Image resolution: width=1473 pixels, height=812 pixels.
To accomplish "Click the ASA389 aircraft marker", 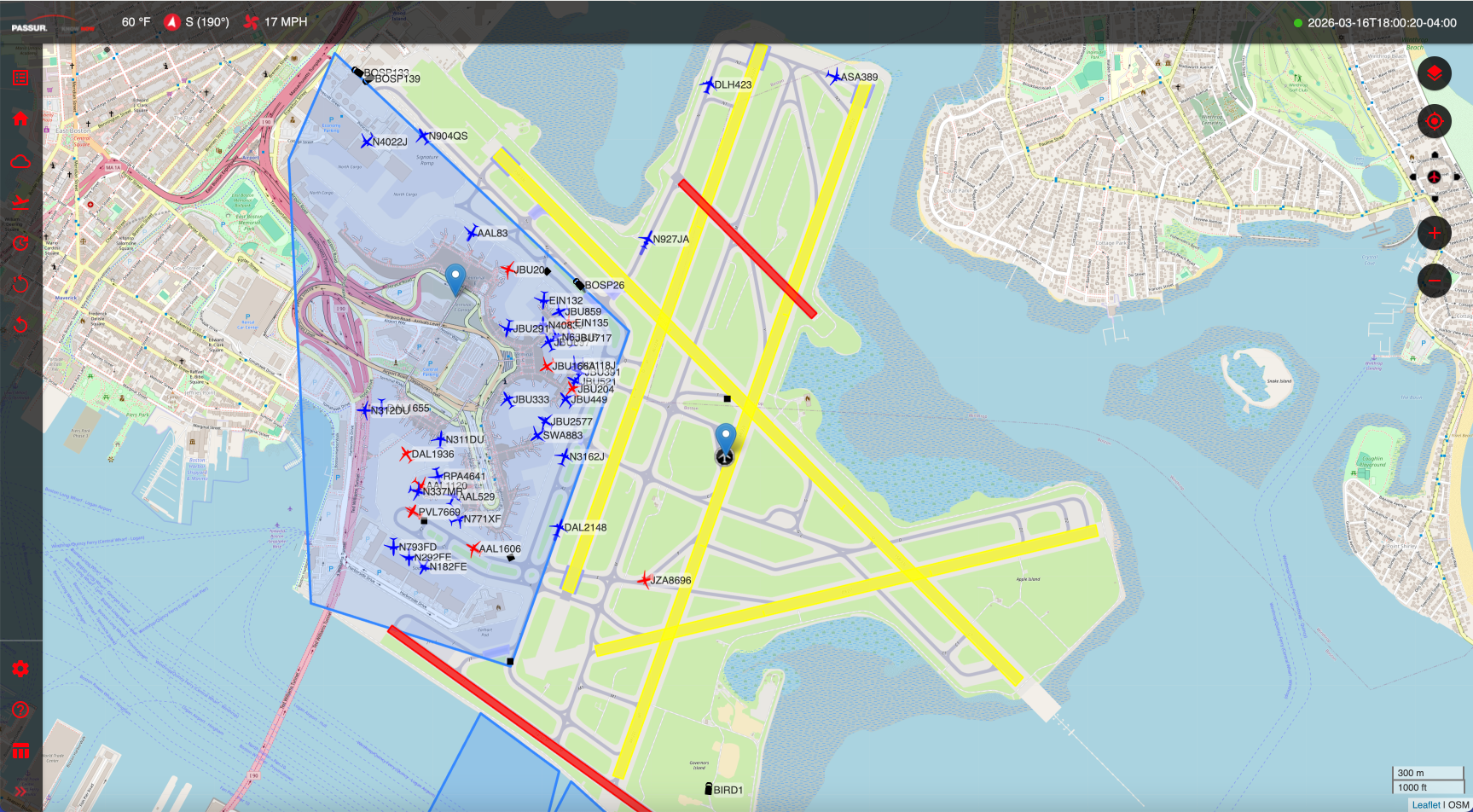I will click(x=833, y=77).
